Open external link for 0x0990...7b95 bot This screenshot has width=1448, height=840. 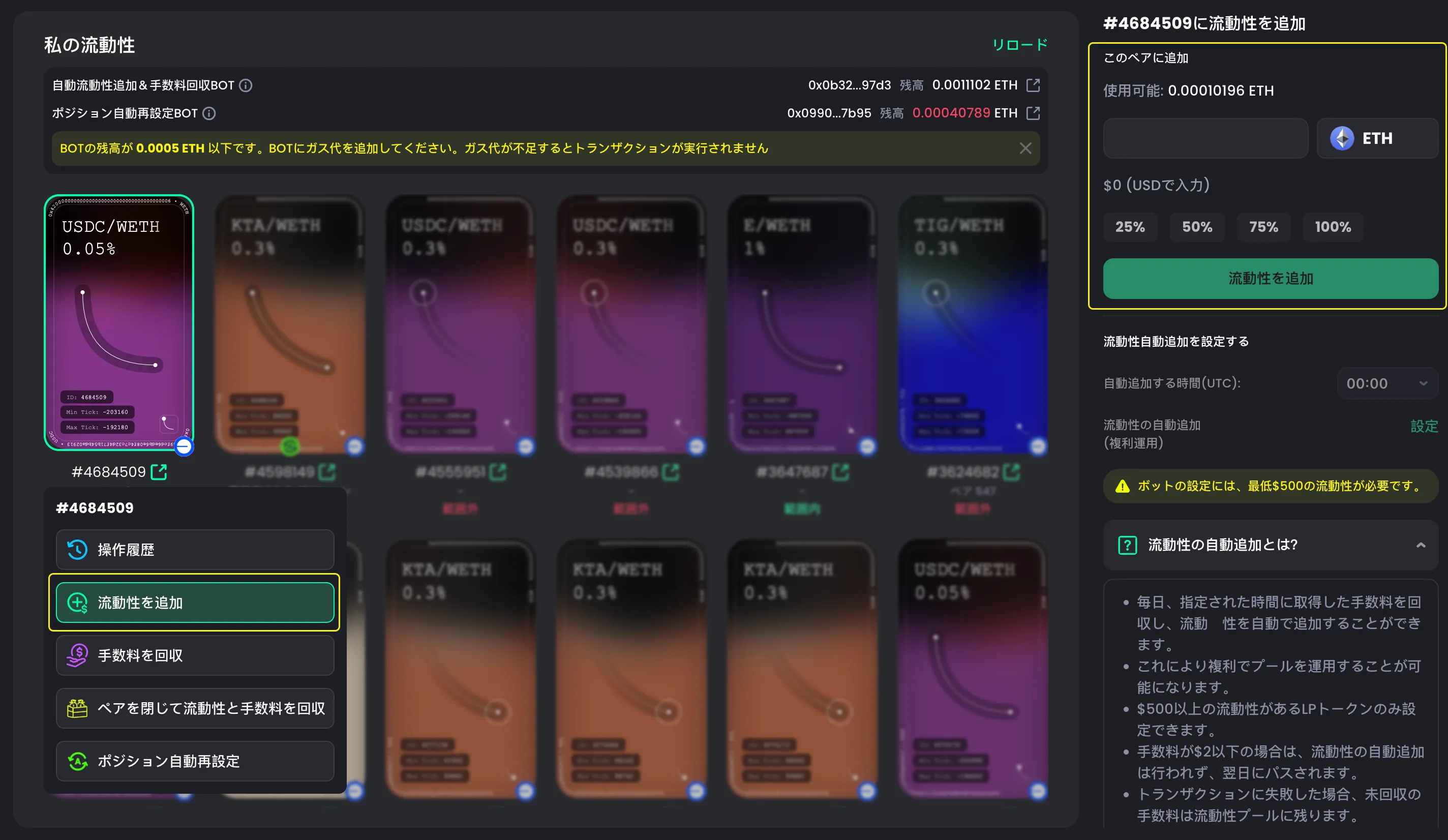pos(1033,113)
